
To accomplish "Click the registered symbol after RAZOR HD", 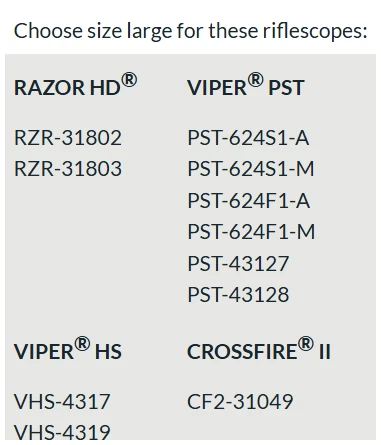I will [129, 80].
